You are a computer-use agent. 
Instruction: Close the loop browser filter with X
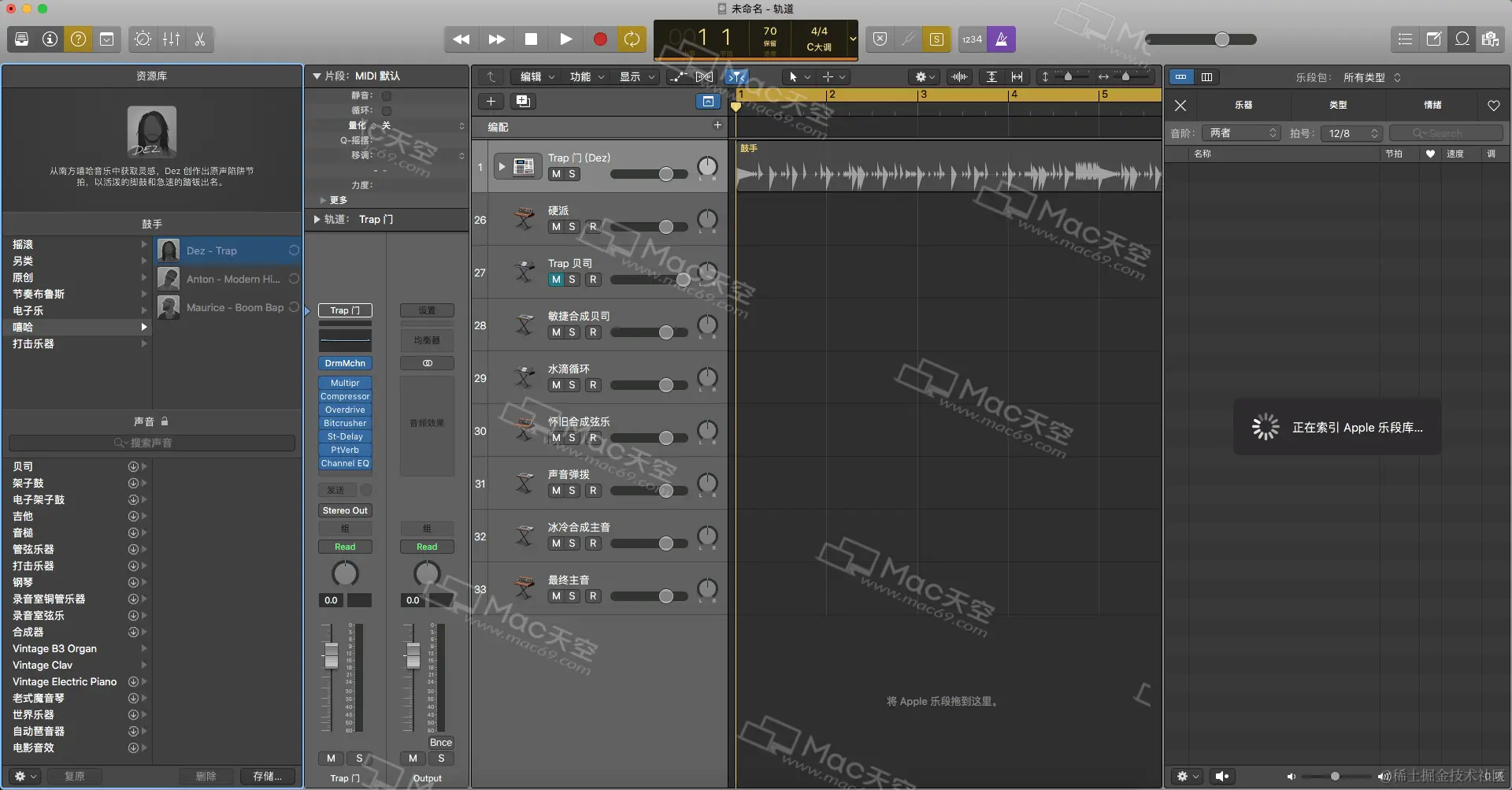1180,106
